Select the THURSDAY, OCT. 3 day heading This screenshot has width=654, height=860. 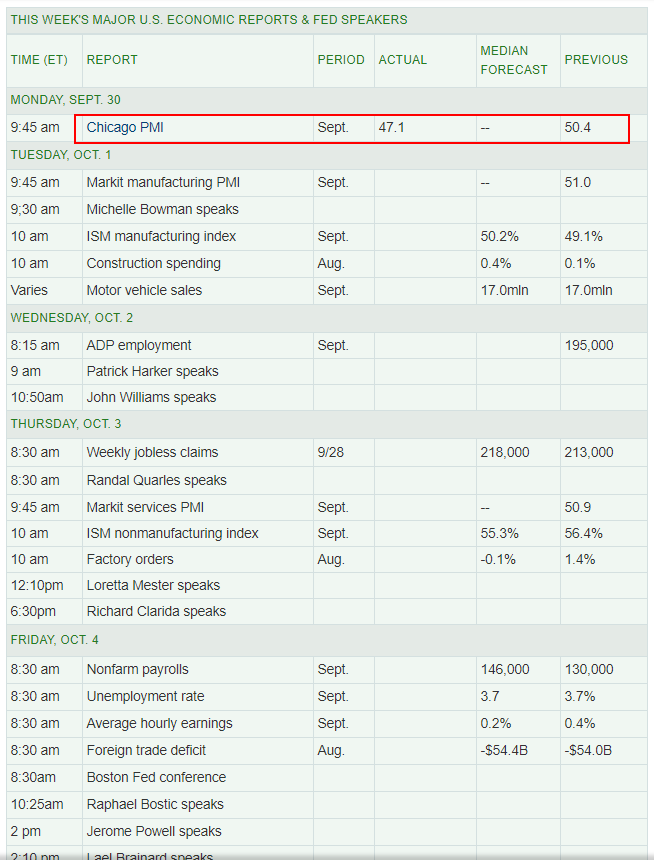click(x=66, y=424)
